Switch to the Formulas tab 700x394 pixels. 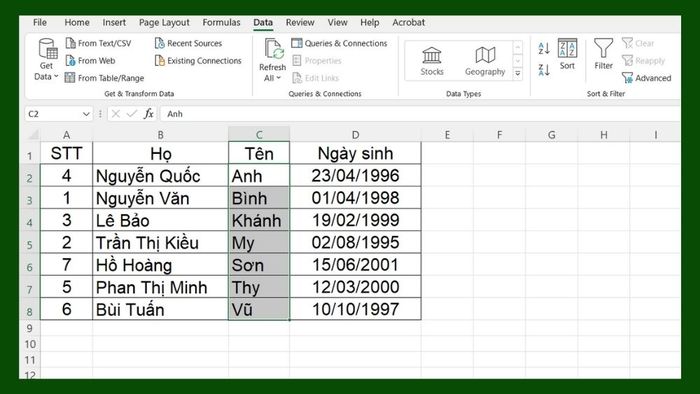(x=221, y=22)
